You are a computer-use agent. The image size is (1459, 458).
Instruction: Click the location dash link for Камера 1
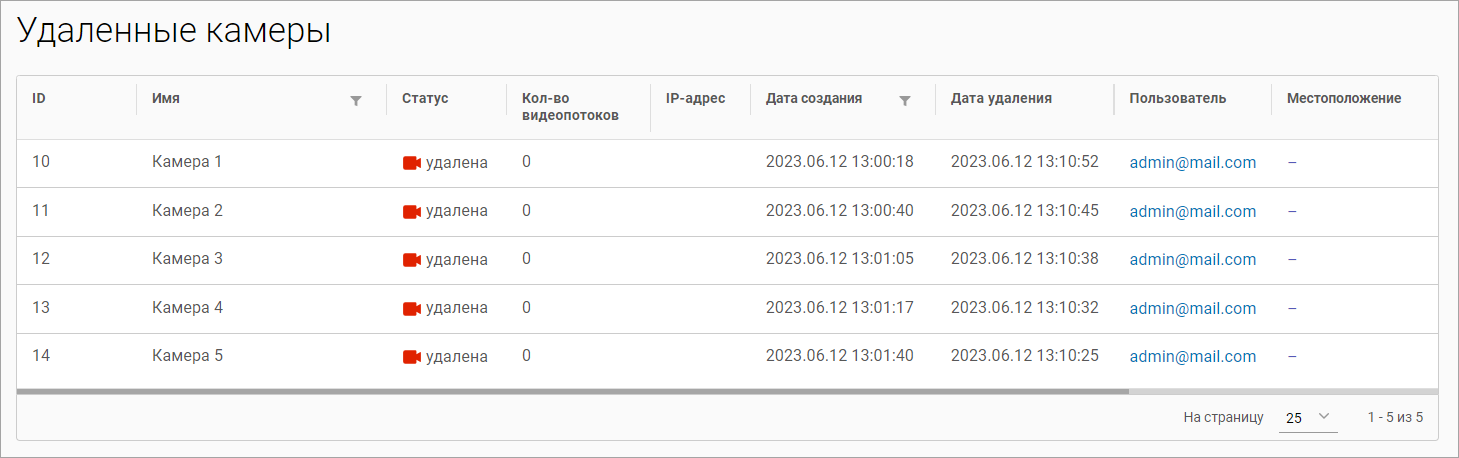1292,162
